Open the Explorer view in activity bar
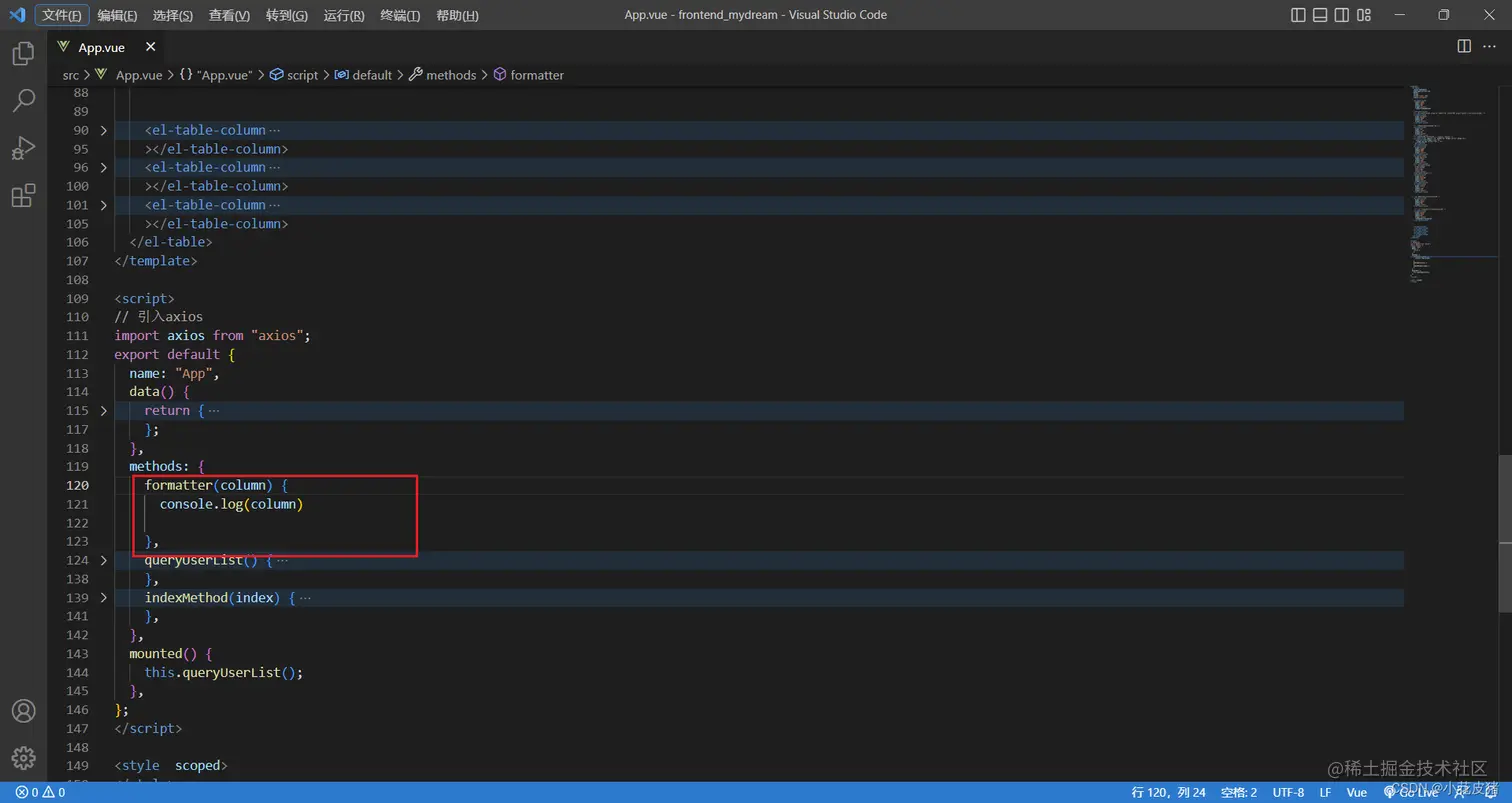This screenshot has height=803, width=1512. click(x=23, y=53)
